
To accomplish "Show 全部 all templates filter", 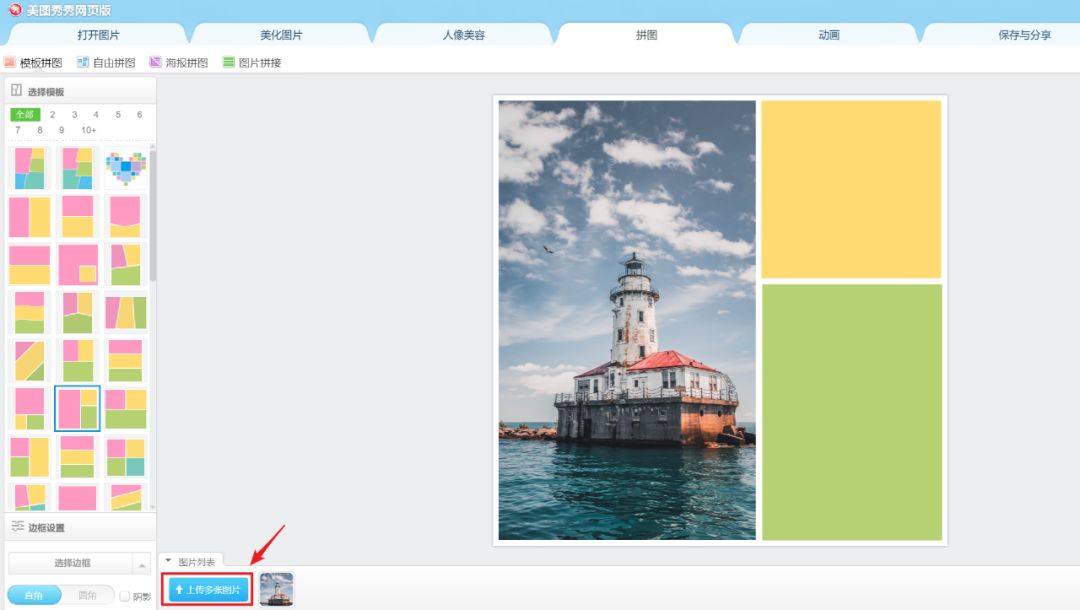I will tap(25, 114).
